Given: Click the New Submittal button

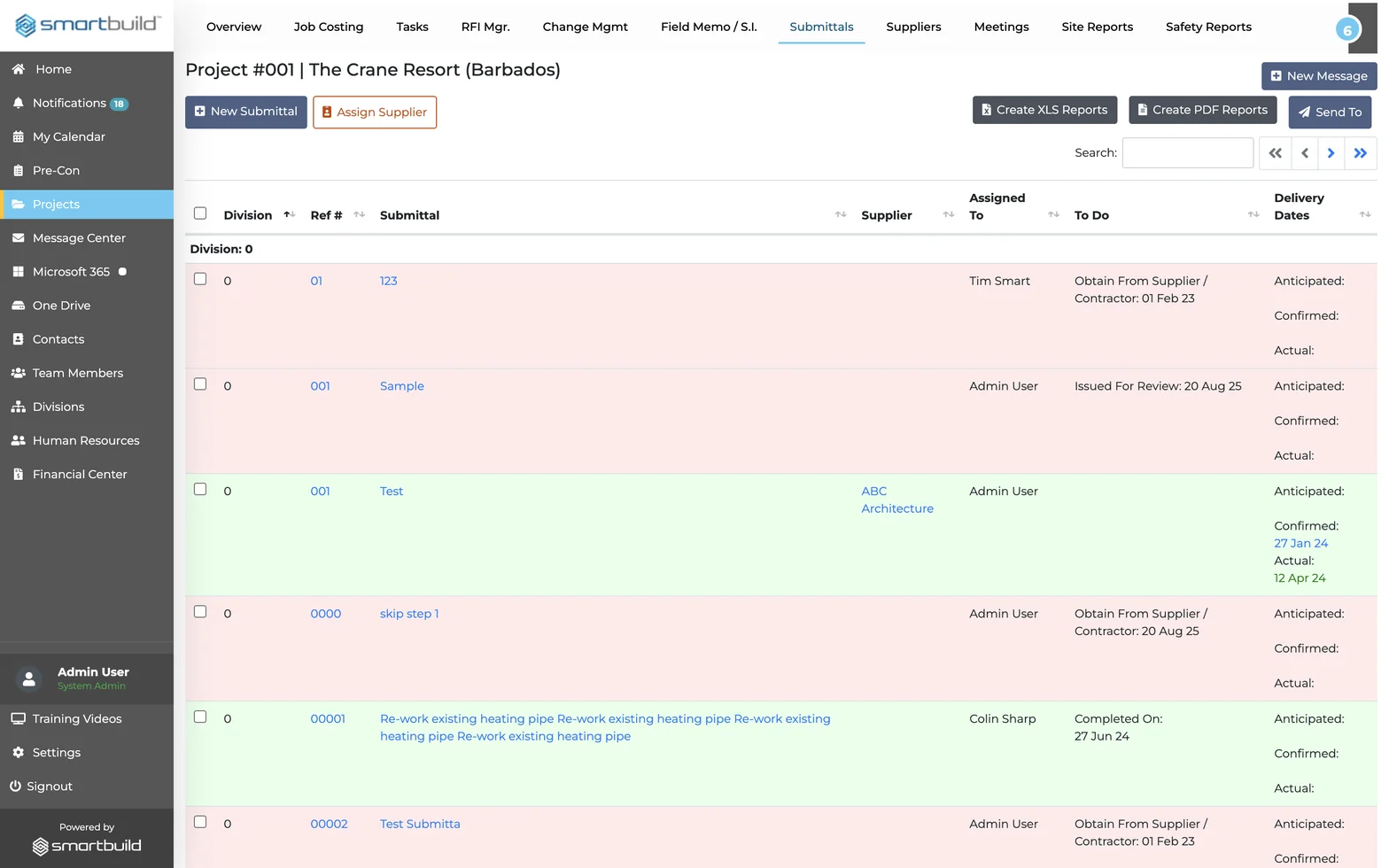Looking at the screenshot, I should coord(246,112).
